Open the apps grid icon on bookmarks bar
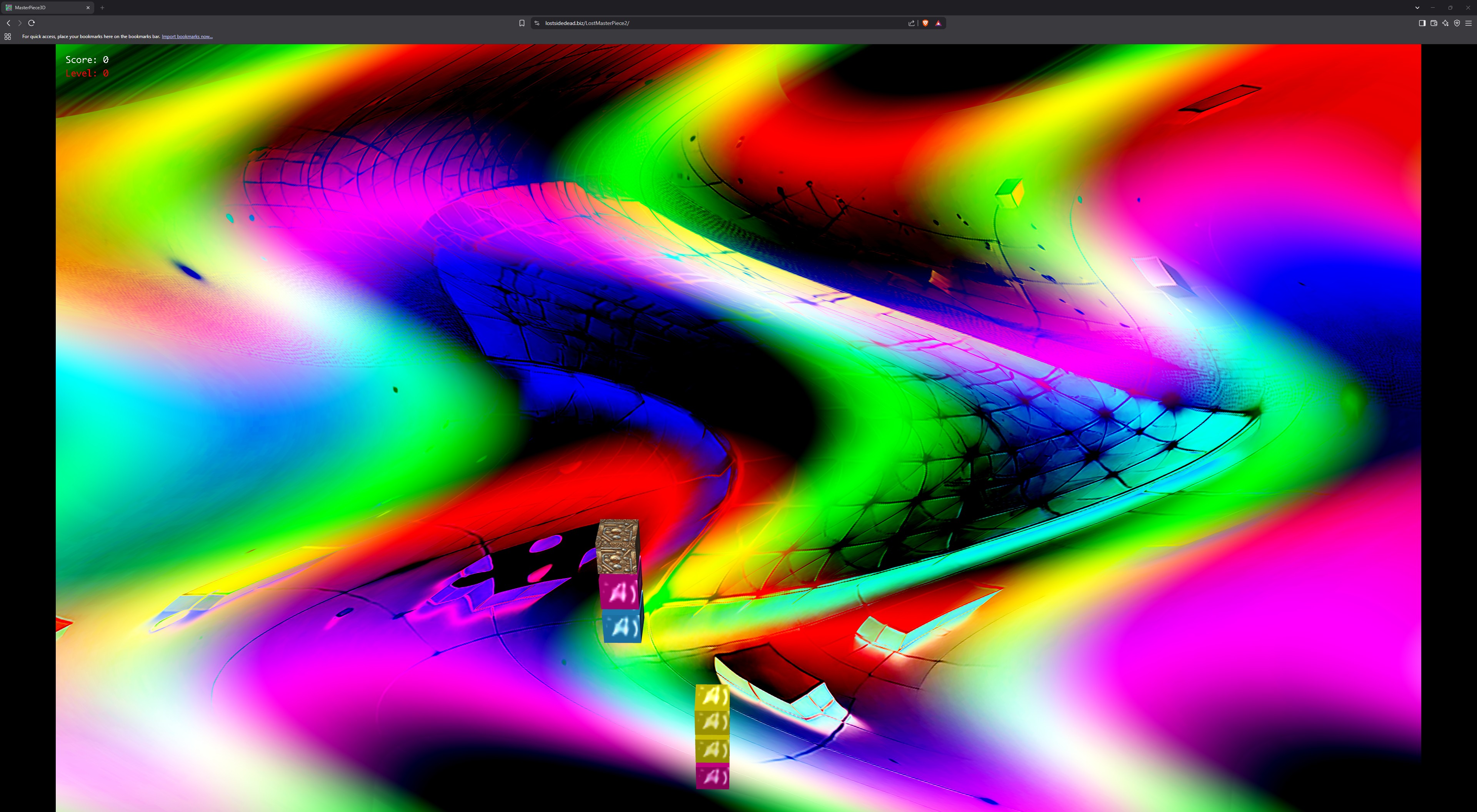The image size is (1477, 812). pyautogui.click(x=7, y=37)
